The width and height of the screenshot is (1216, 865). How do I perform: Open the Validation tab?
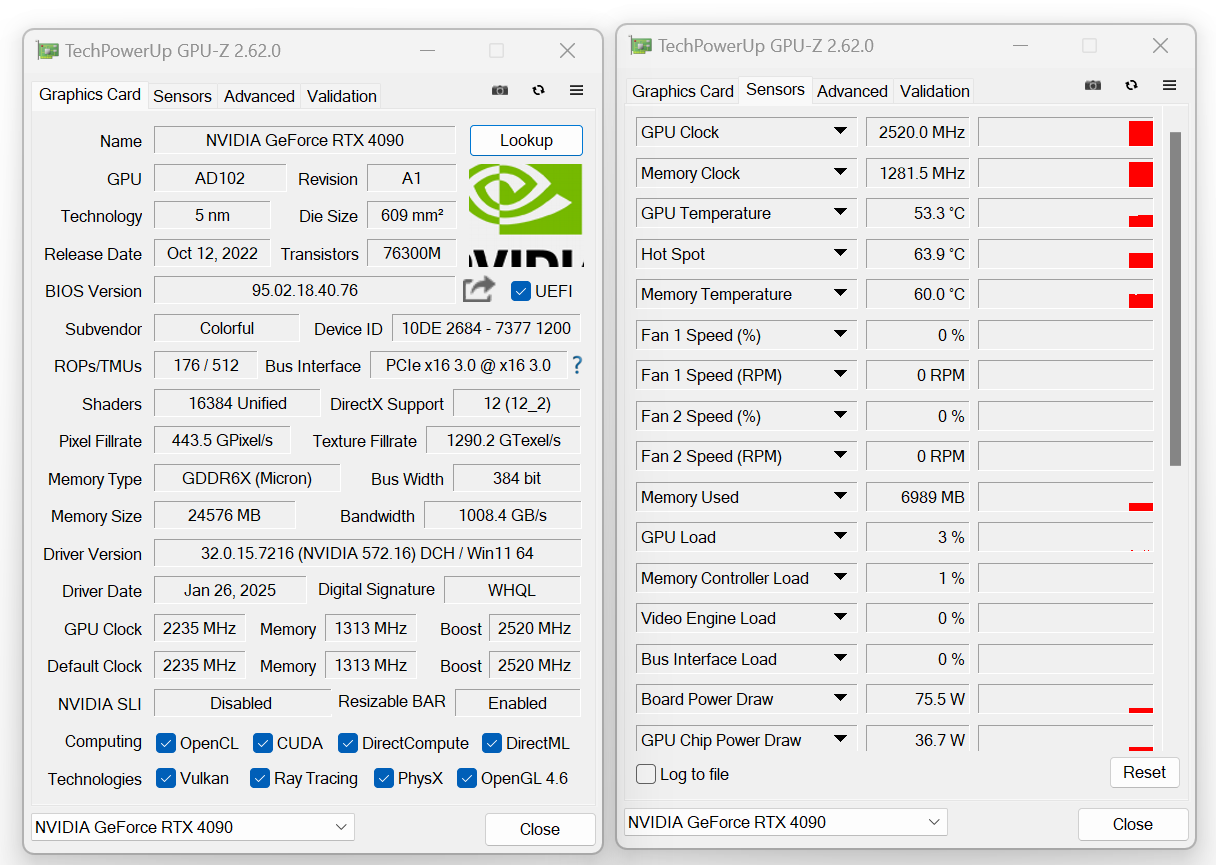[x=341, y=96]
